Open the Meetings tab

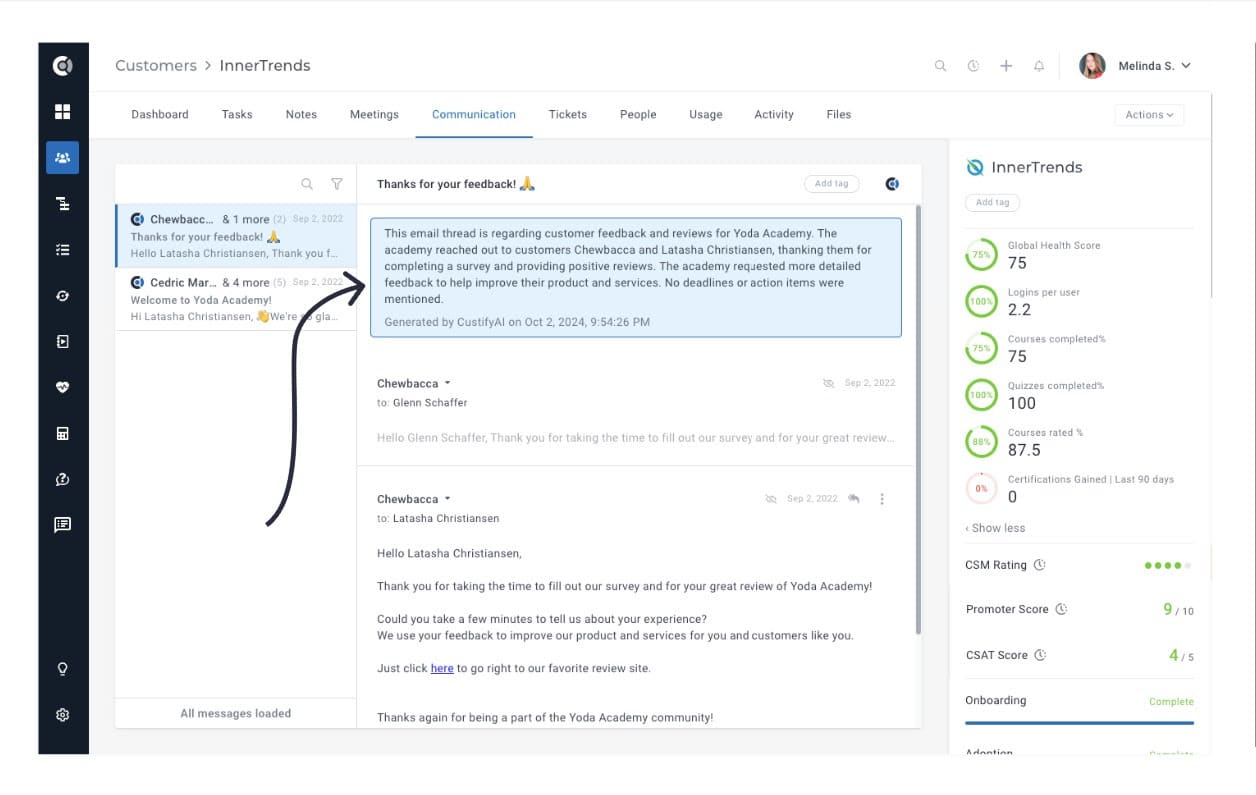(374, 115)
